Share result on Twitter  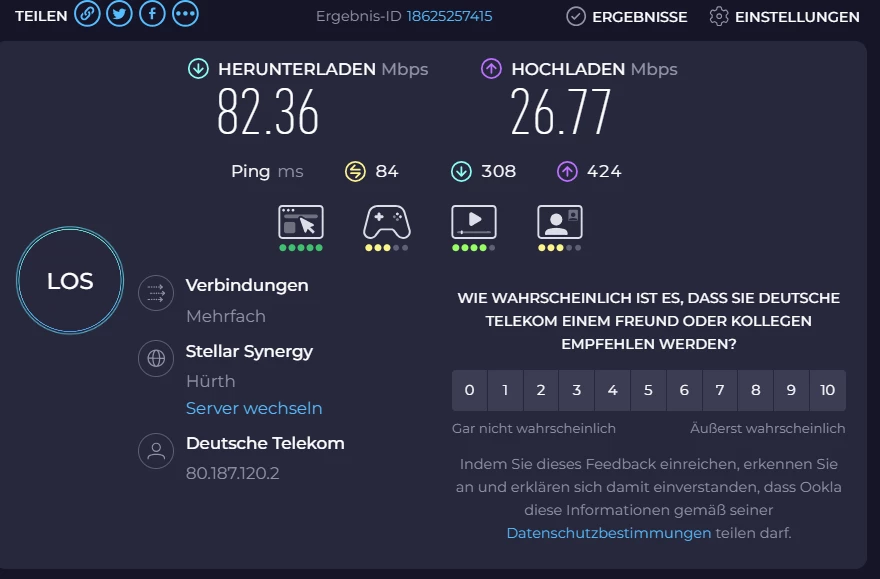pyautogui.click(x=120, y=13)
